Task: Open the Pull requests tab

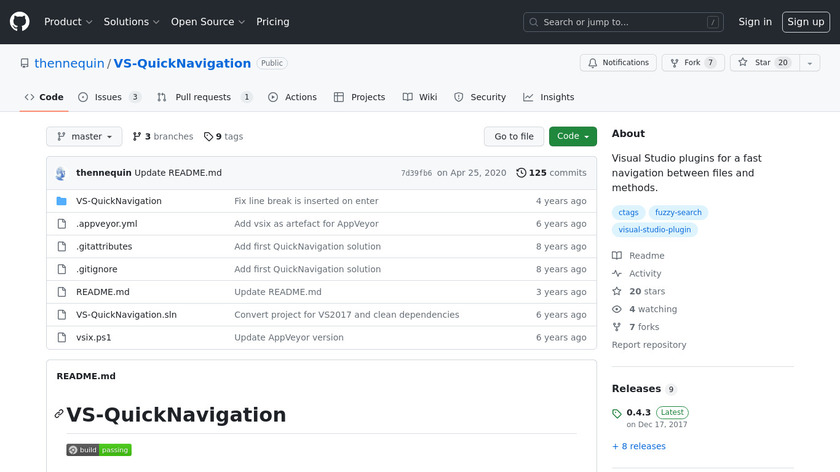Action: click(204, 97)
